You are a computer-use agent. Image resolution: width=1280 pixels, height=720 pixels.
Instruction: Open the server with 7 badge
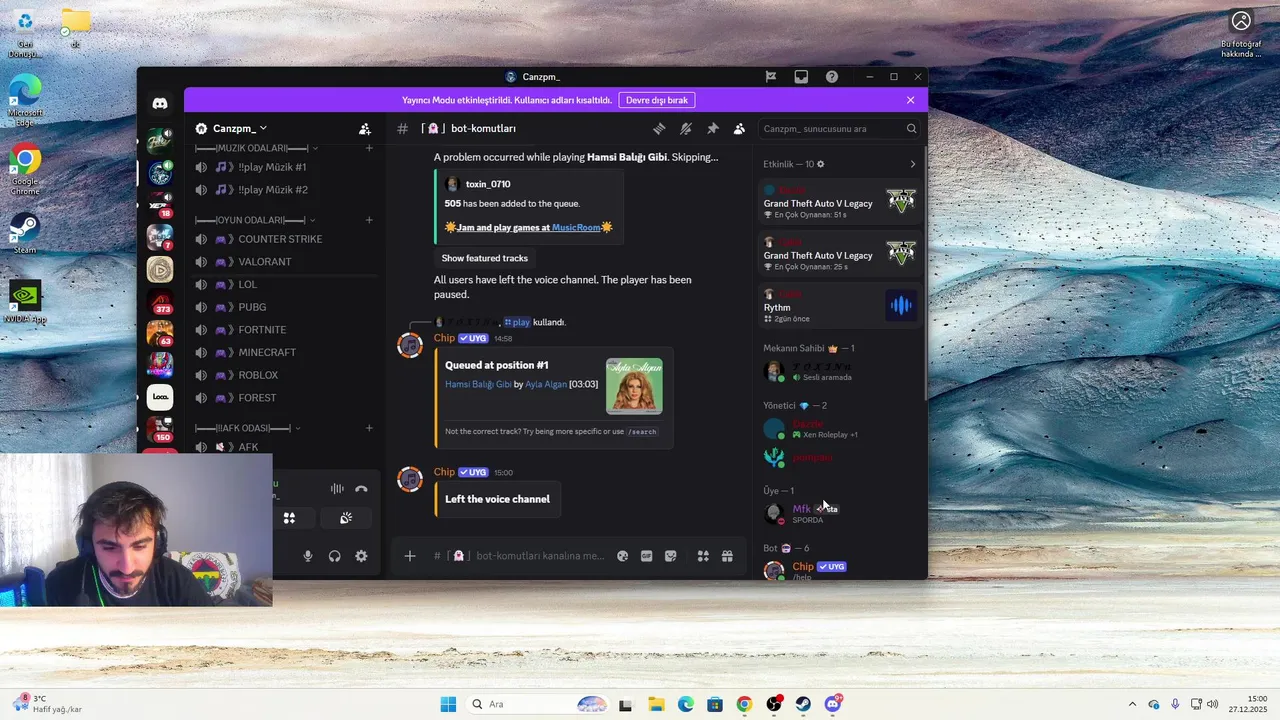click(x=160, y=237)
